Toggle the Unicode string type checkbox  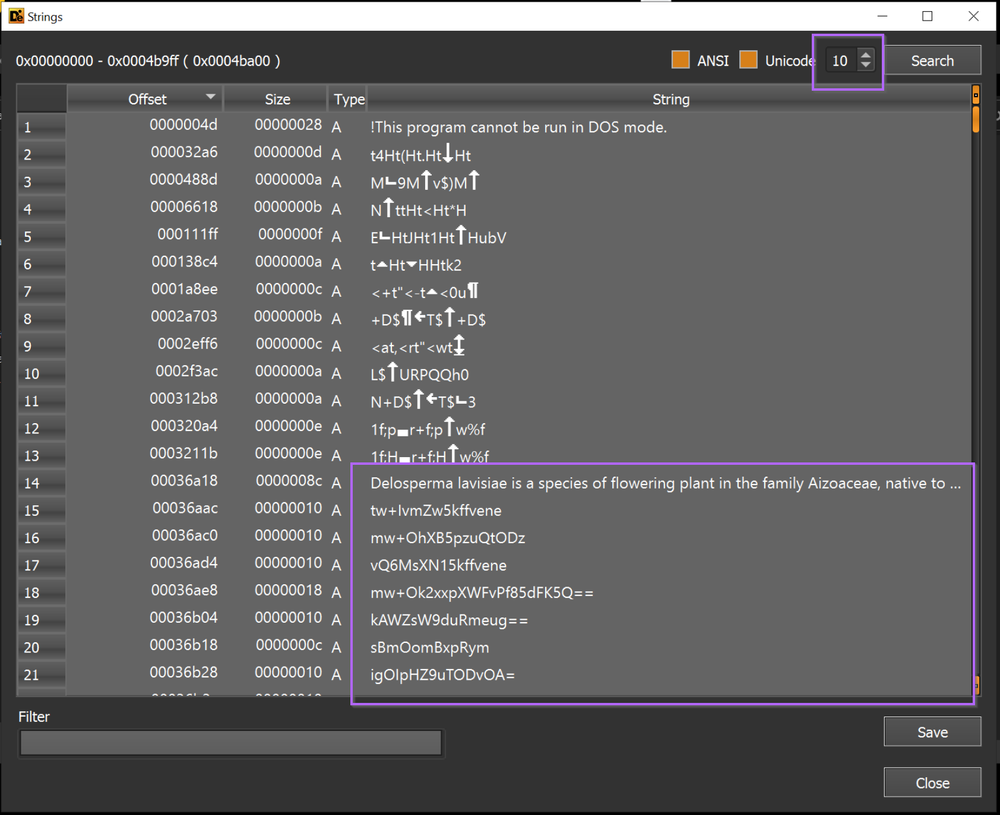(x=748, y=60)
